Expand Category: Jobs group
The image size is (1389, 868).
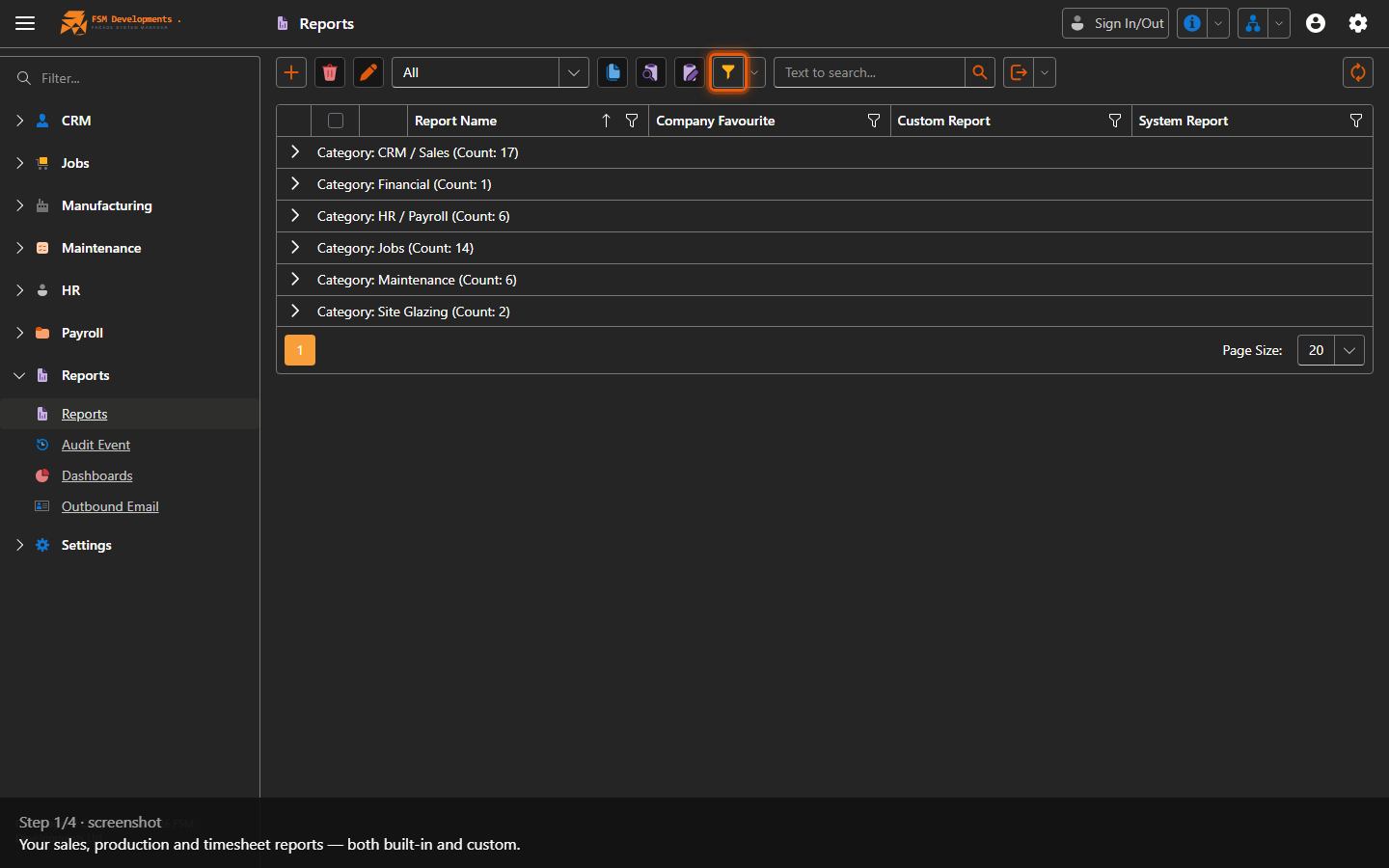(295, 248)
